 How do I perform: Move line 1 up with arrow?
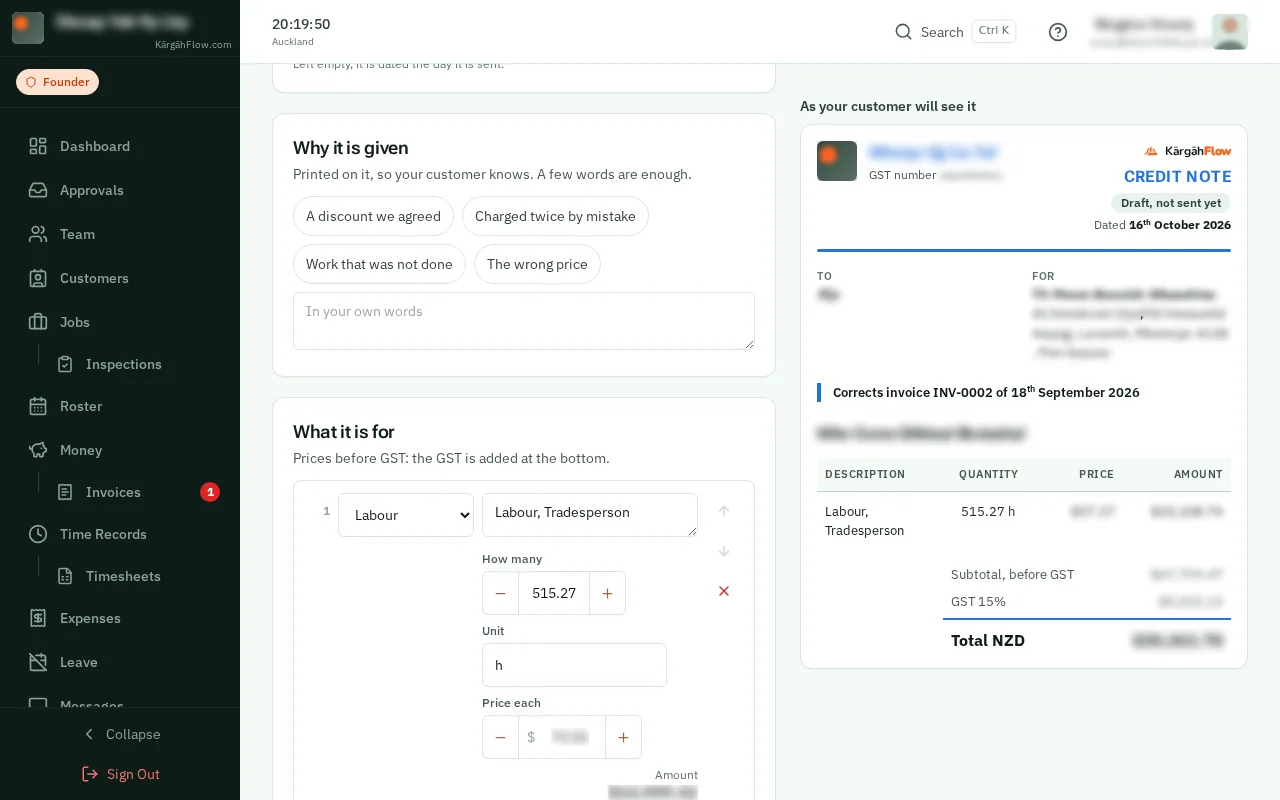pos(724,510)
